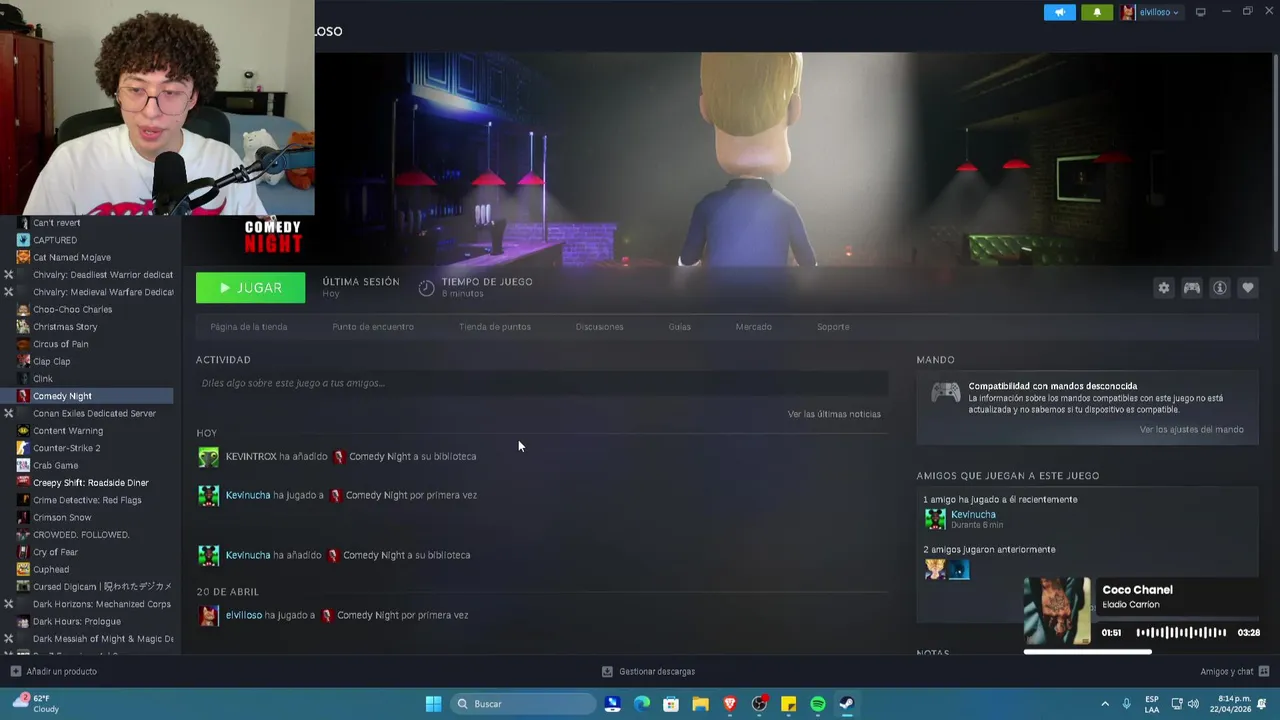Select Choo-Choo Charles in library
1280x720 pixels.
(x=72, y=309)
